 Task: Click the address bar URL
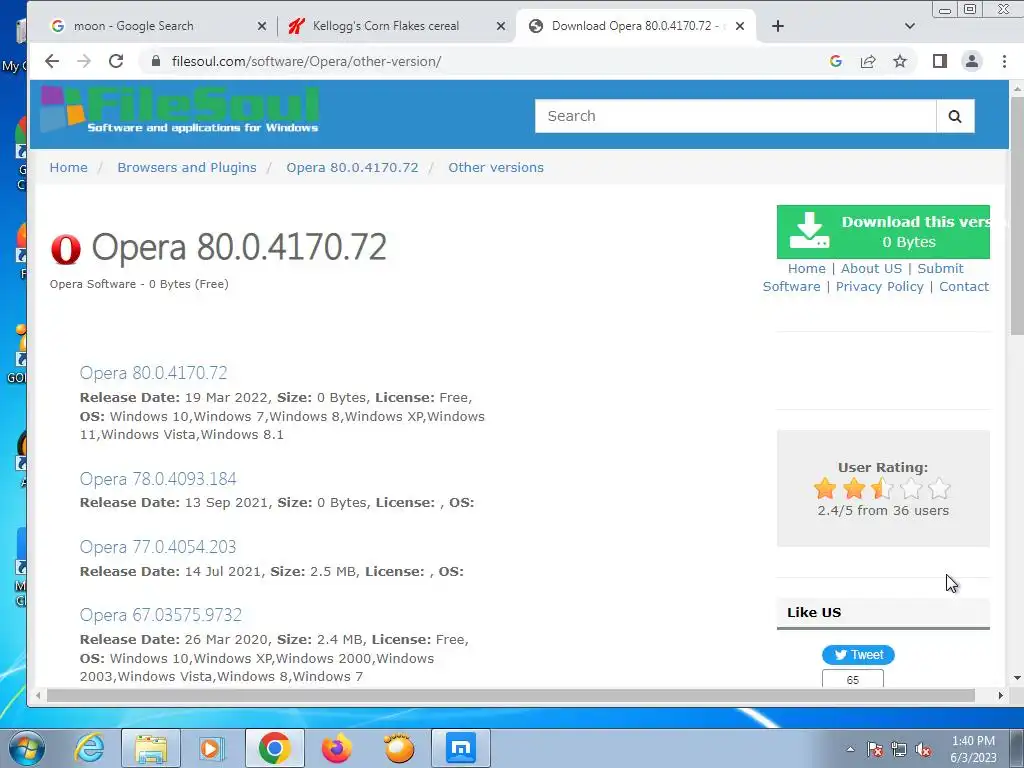click(306, 61)
